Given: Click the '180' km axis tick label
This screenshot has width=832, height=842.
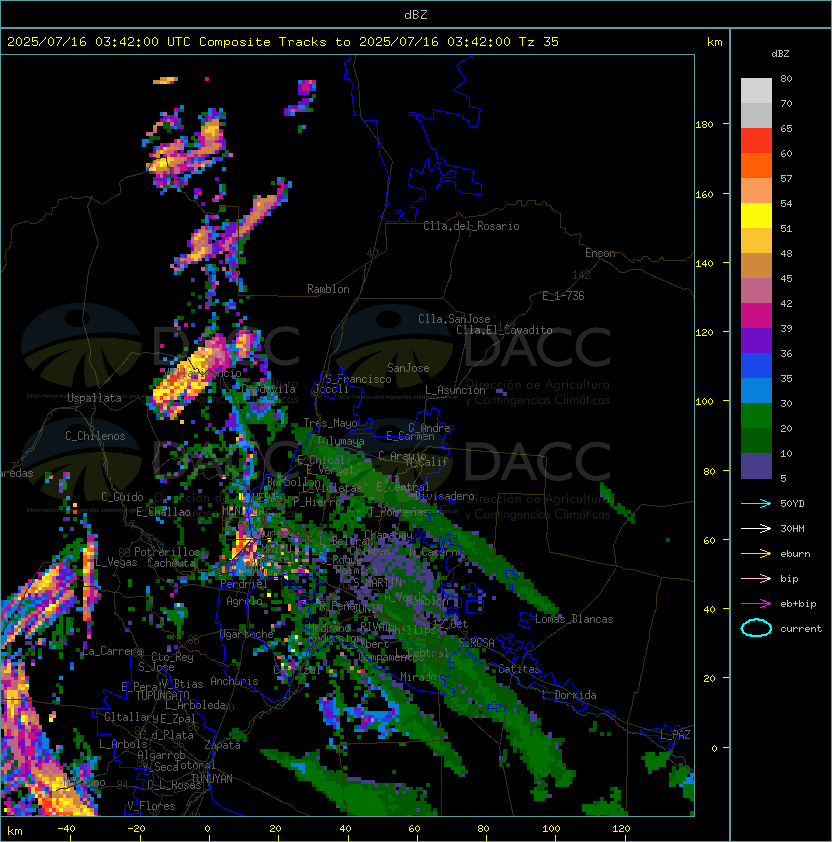Looking at the screenshot, I should click(x=704, y=125).
